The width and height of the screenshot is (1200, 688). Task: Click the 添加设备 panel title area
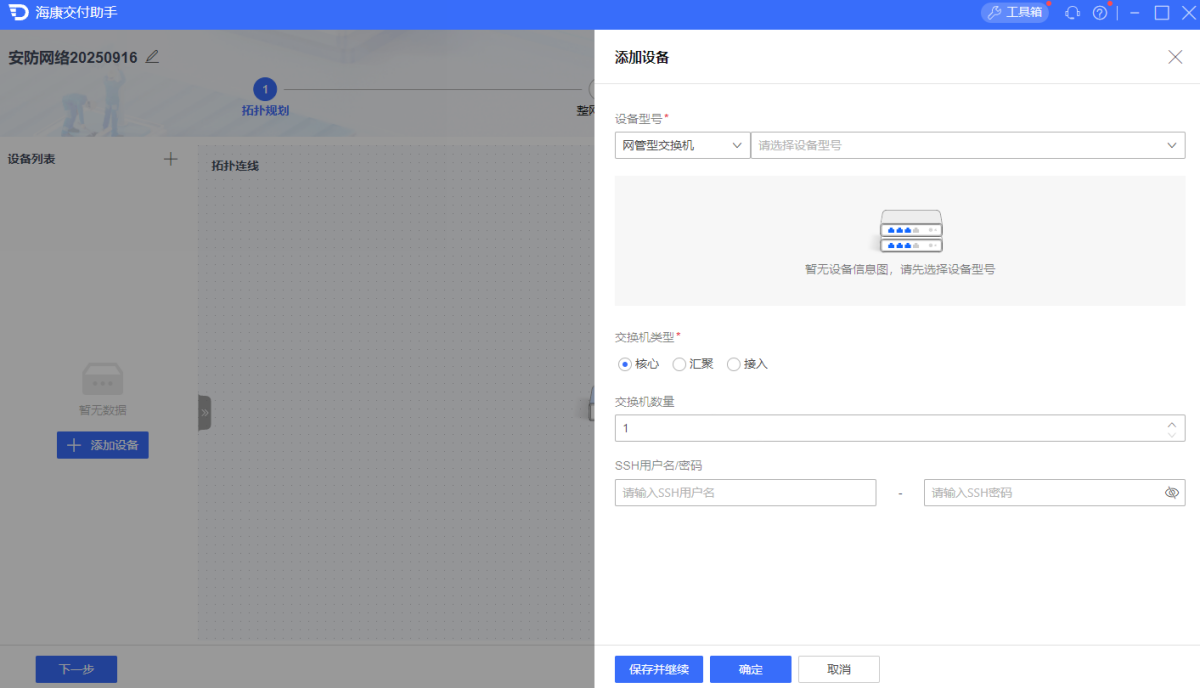(641, 57)
